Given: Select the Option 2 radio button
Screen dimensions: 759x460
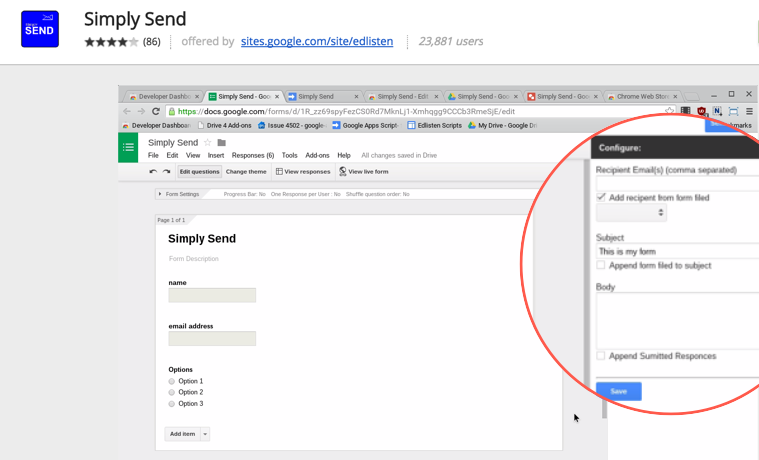Looking at the screenshot, I should [x=171, y=392].
